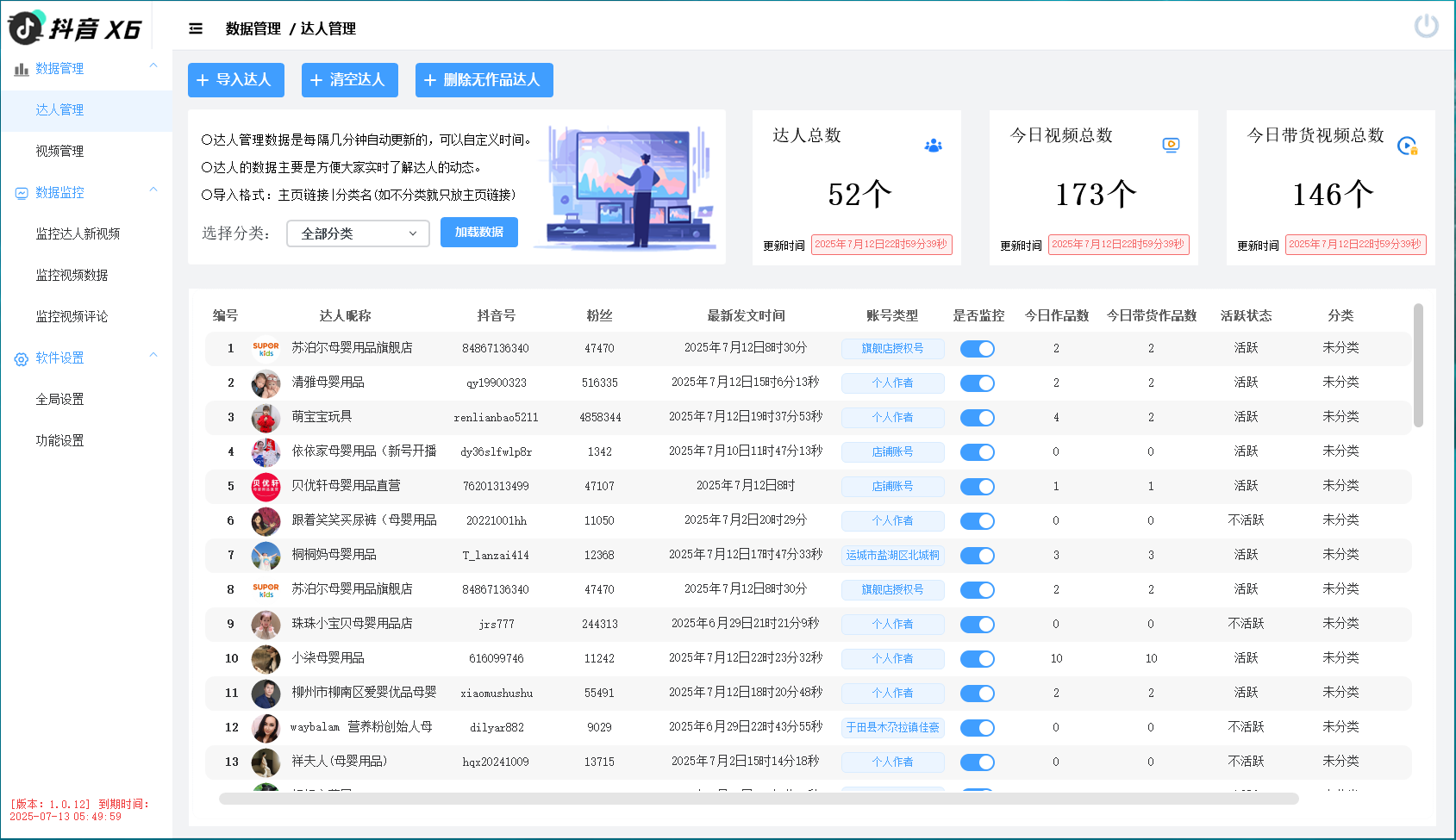1456x840 pixels.
Task: Click the 软件设置 gear icon
Action: [x=22, y=358]
